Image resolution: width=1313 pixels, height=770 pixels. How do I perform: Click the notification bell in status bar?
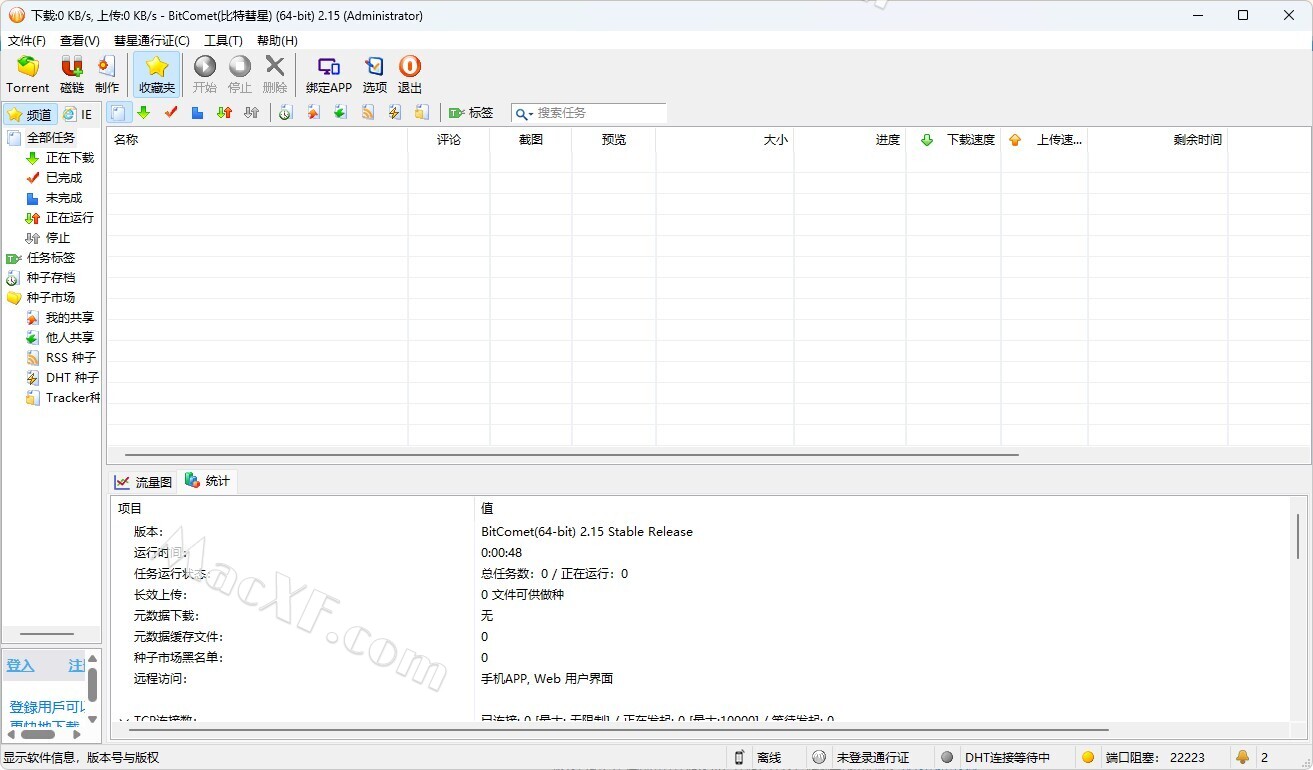click(1243, 758)
